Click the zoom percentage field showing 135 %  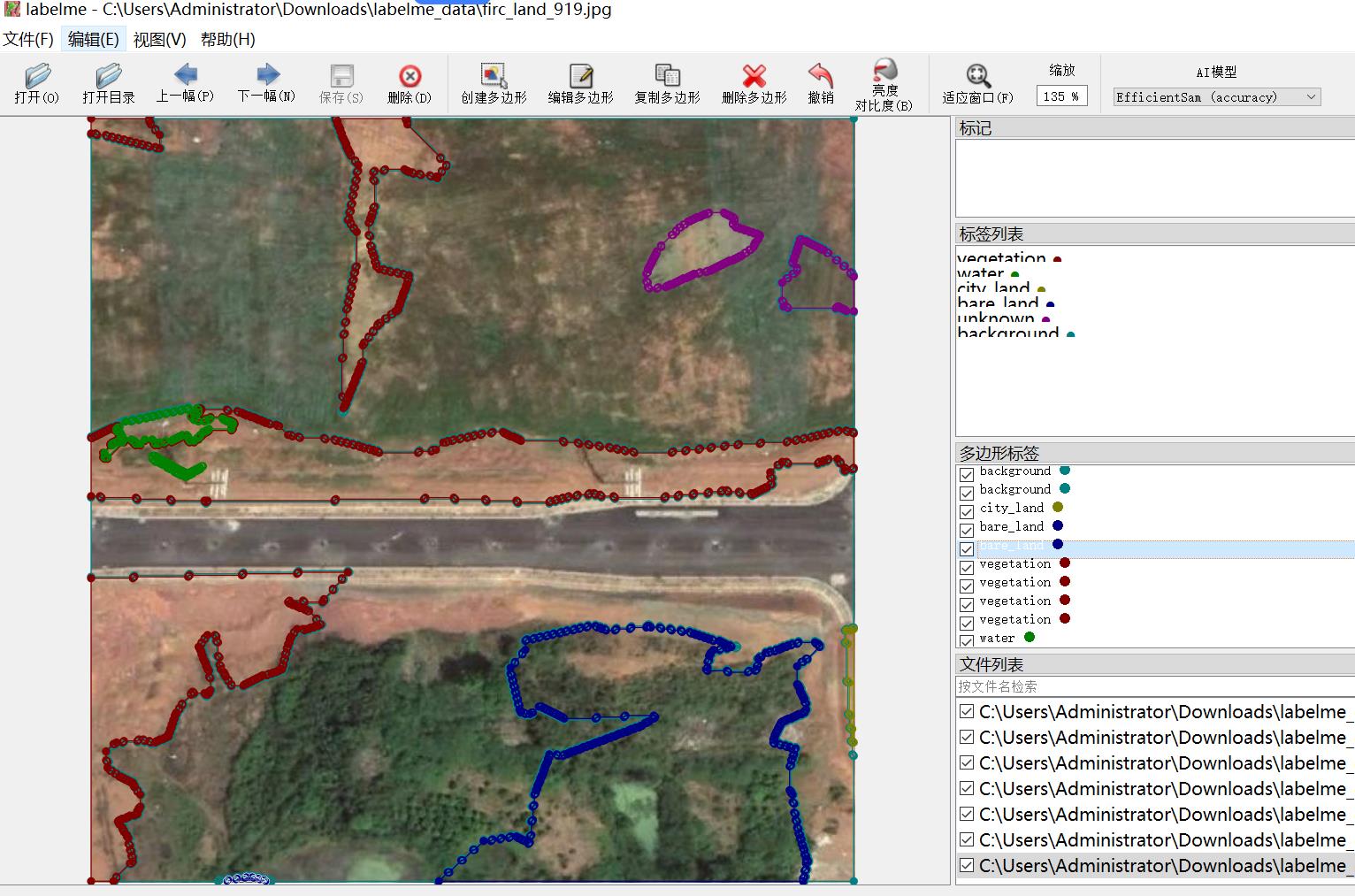(1061, 96)
